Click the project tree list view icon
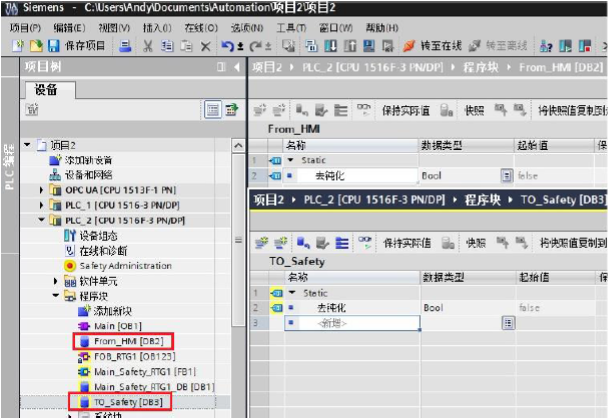Viewport: 608px width, 419px height. (x=213, y=110)
